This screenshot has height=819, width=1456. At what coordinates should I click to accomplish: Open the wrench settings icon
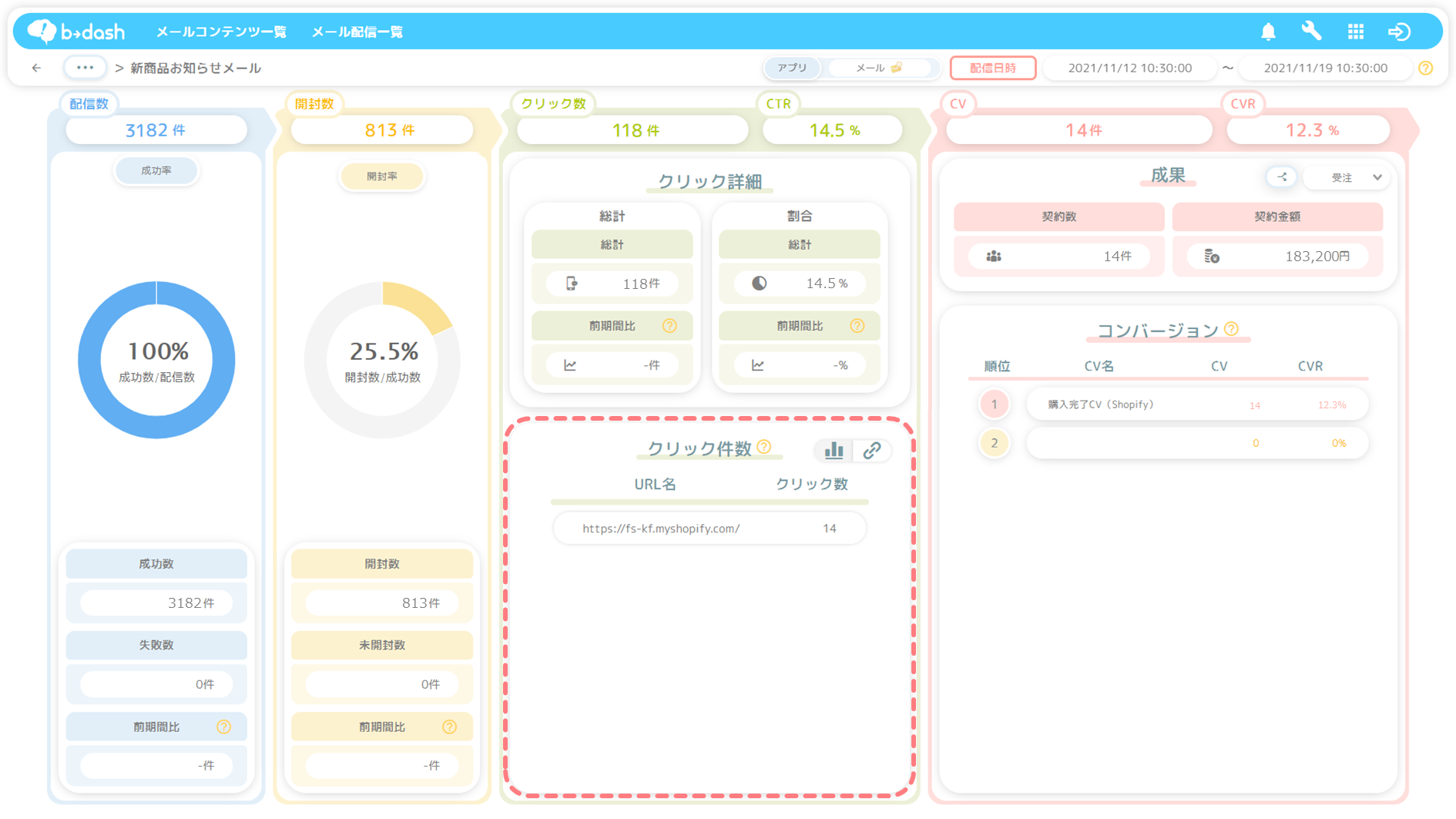pyautogui.click(x=1311, y=32)
